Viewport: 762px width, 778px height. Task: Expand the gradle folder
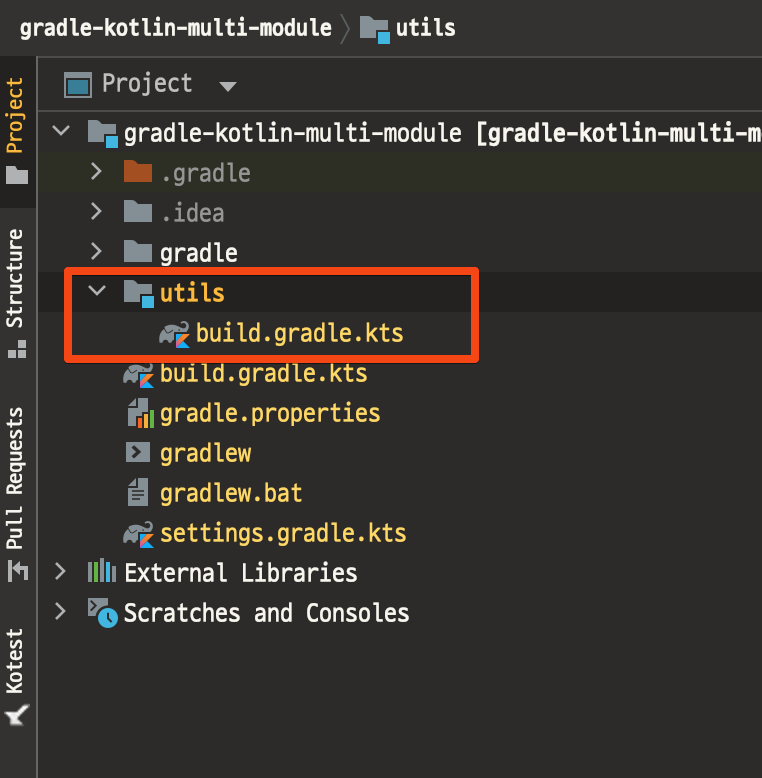point(96,252)
